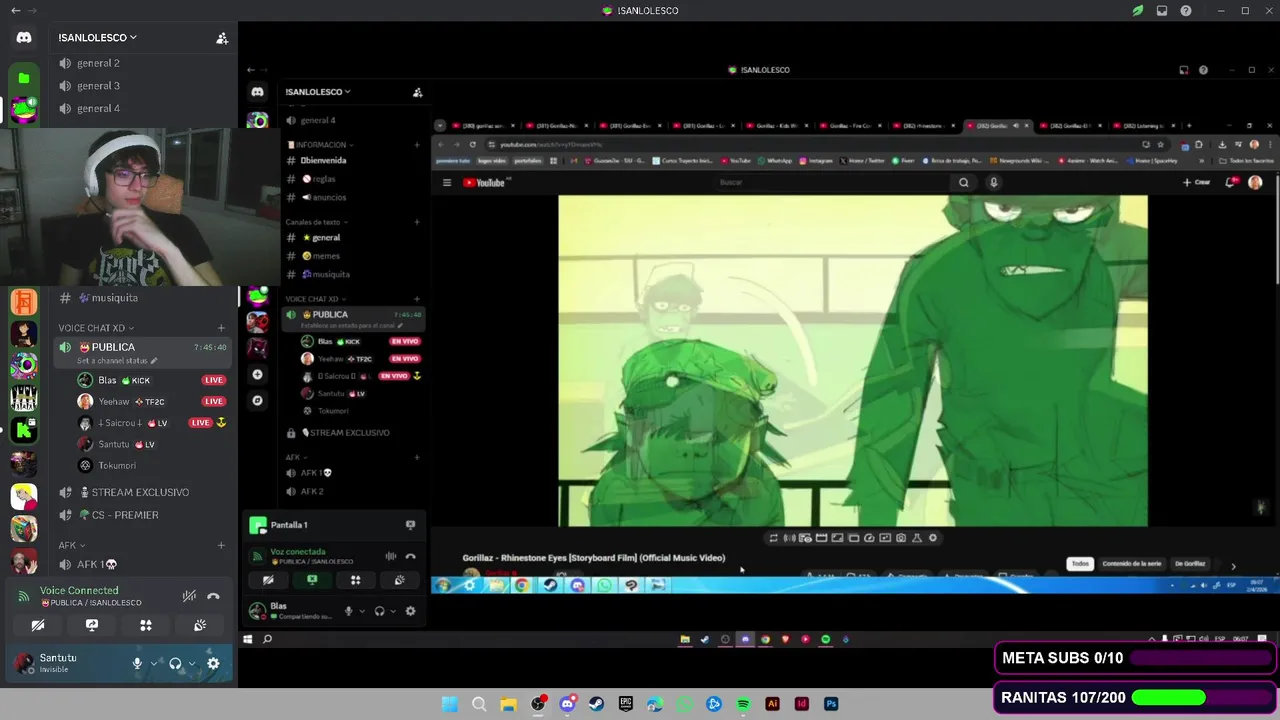
Task: Open headphone output options dropdown
Action: click(191, 663)
